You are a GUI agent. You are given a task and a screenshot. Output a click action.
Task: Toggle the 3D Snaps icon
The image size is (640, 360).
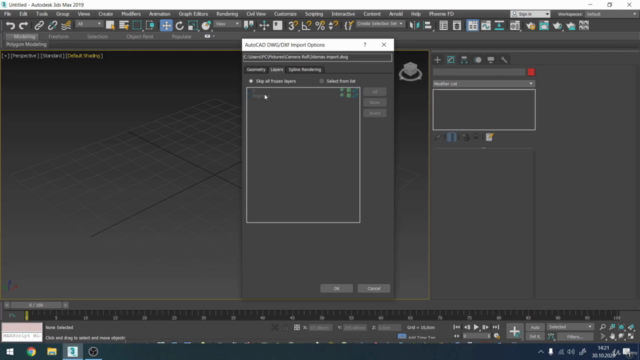(293, 26)
